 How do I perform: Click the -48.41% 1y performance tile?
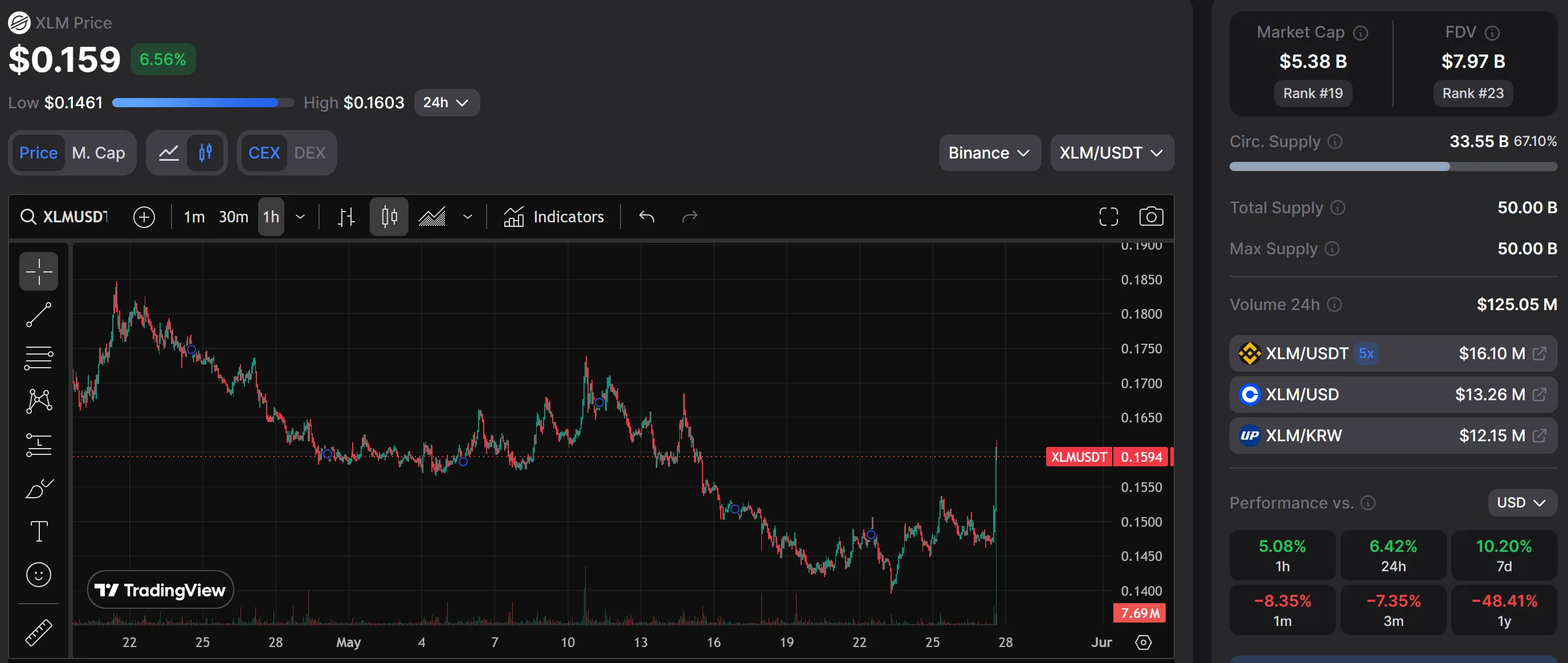pyautogui.click(x=1504, y=610)
